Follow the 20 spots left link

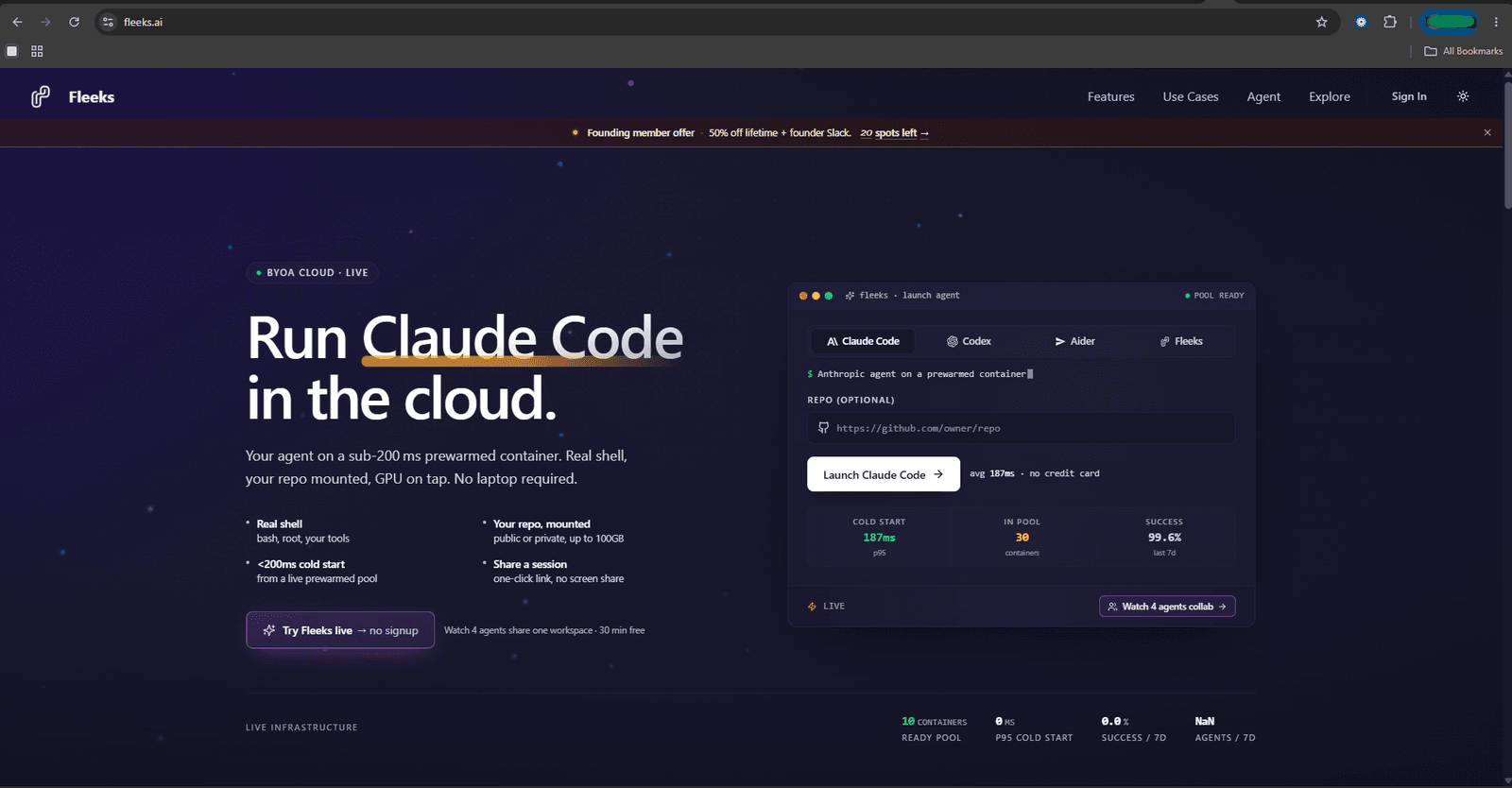[894, 133]
